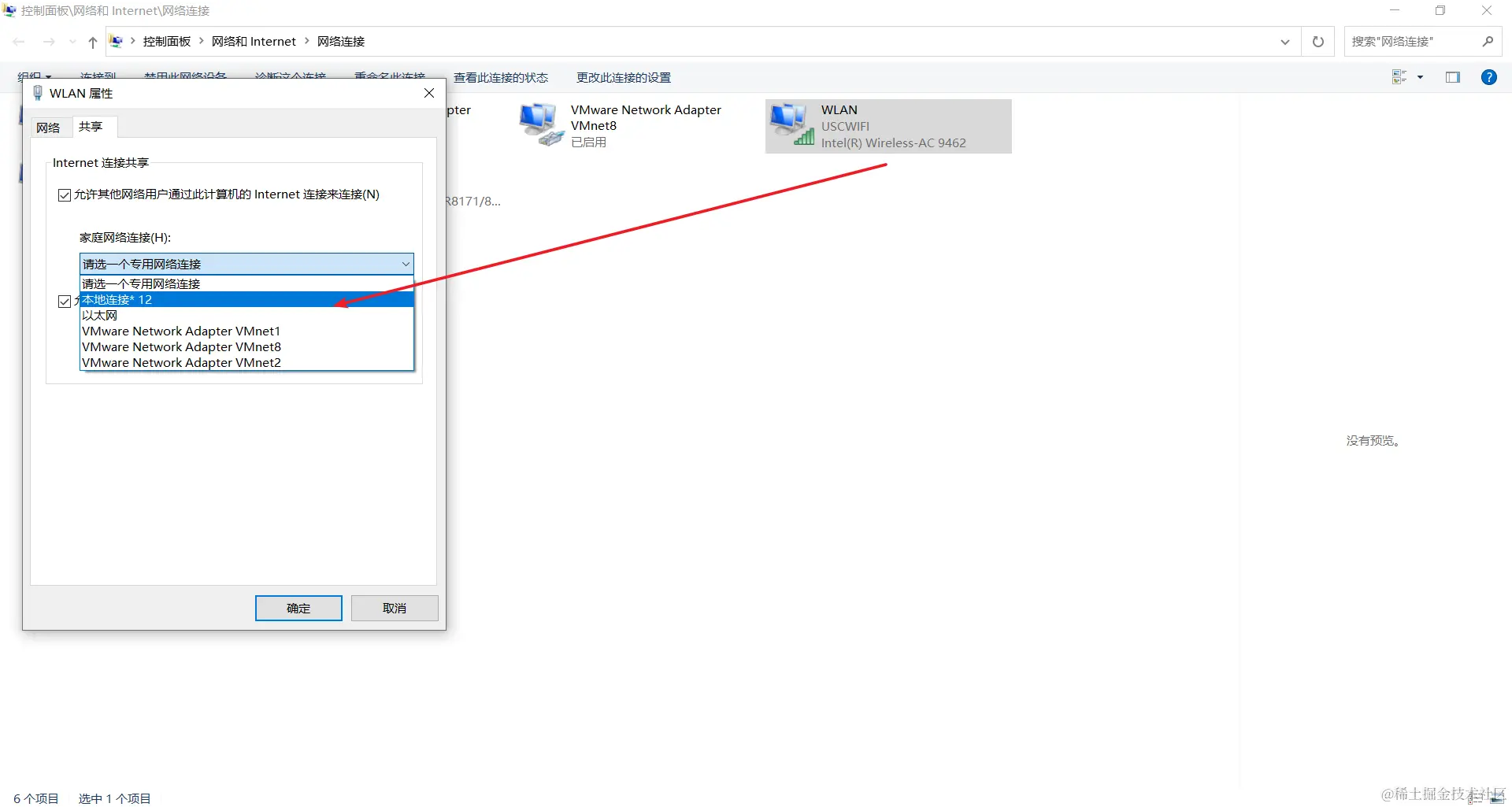Screen dimensions: 1512x807
Task: Restore down the network connections window
Action: click(1440, 10)
